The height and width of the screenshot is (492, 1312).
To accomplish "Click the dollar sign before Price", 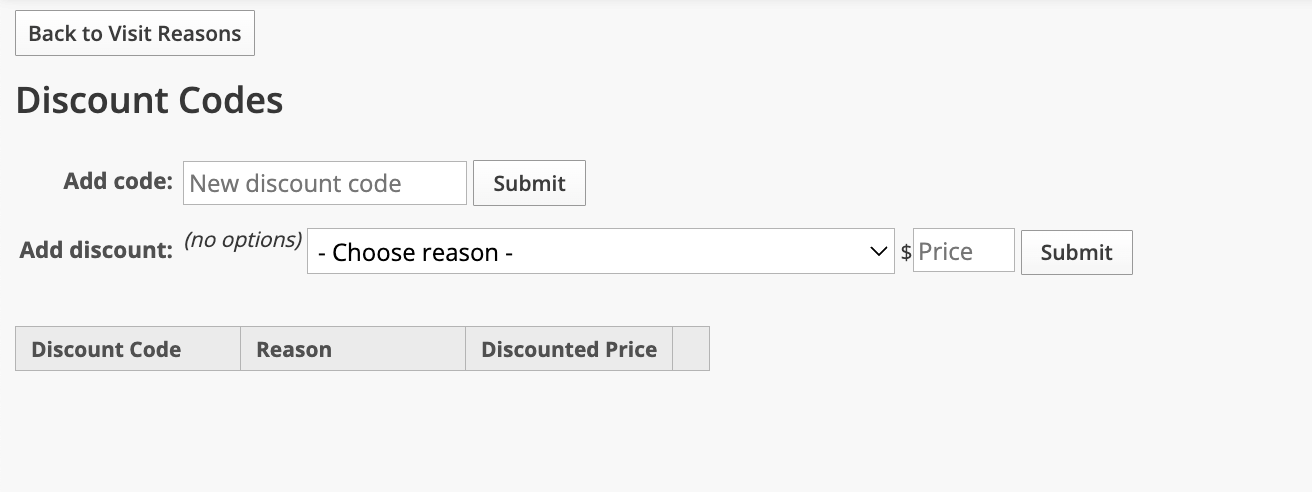I will (x=906, y=252).
